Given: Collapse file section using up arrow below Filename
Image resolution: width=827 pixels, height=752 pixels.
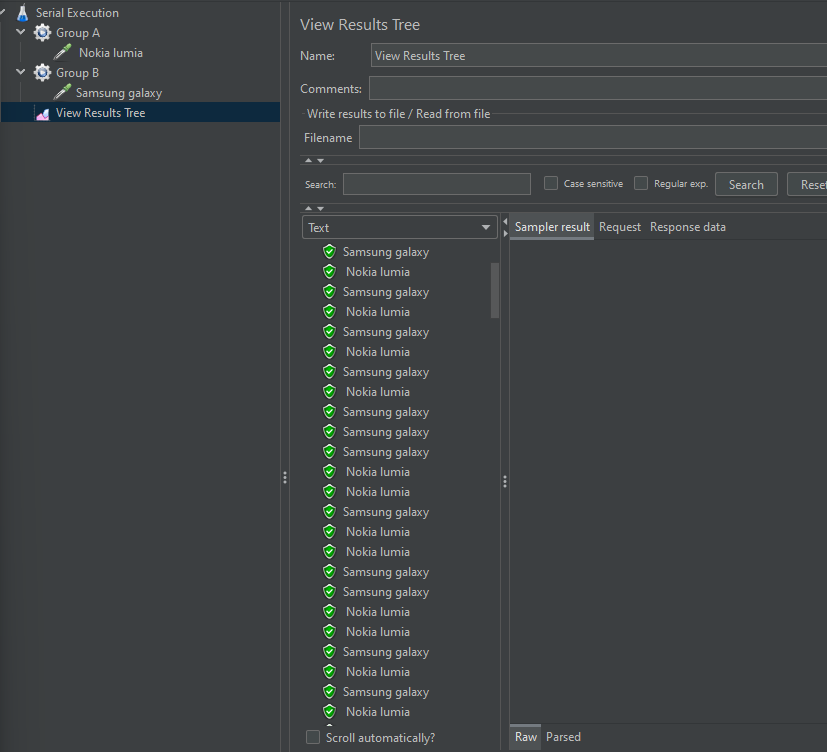Looking at the screenshot, I should click(x=309, y=160).
